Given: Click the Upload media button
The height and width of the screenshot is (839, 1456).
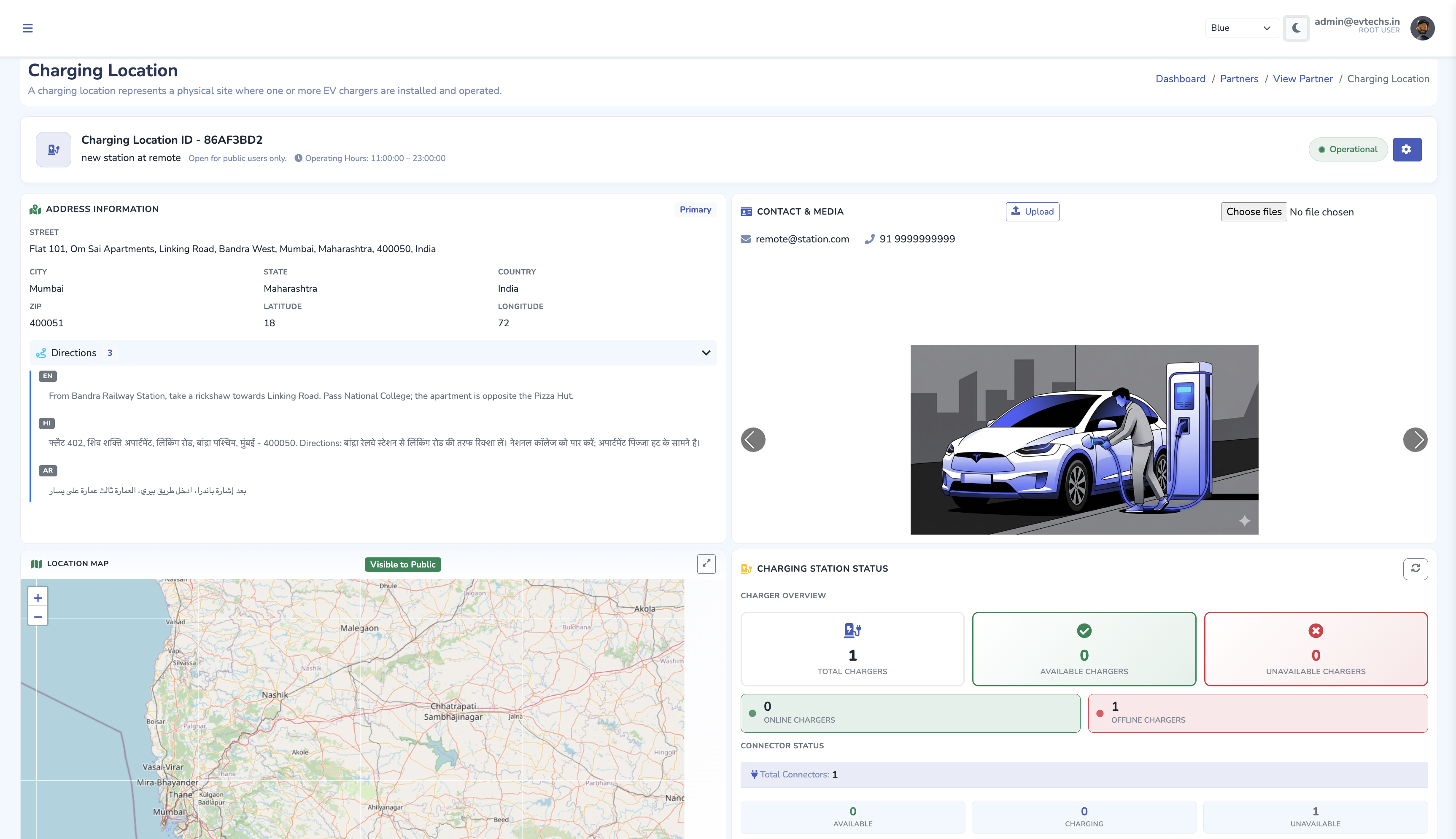Looking at the screenshot, I should point(1032,212).
